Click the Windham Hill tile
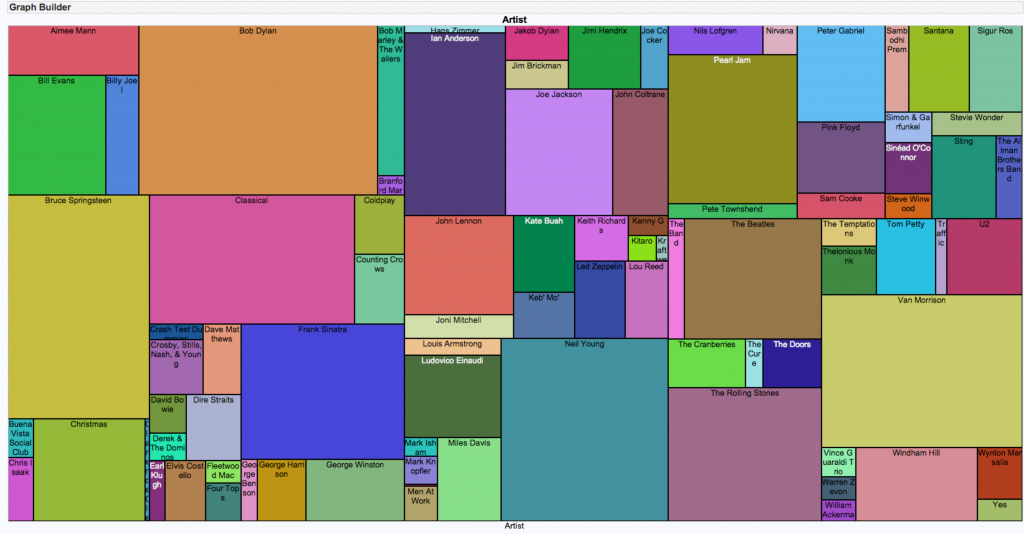Screen dimensions: 1024x534 916,484
